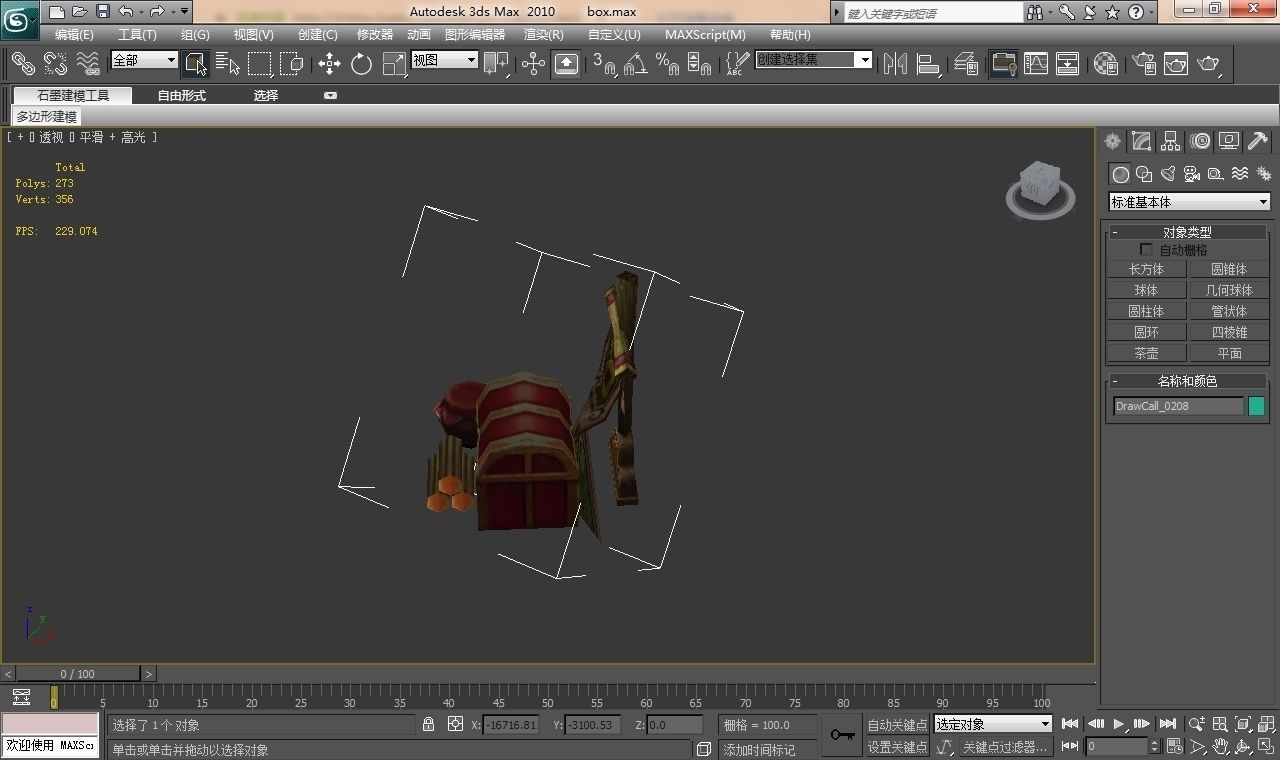
Task: Open Schematic View icon
Action: pos(1068,64)
